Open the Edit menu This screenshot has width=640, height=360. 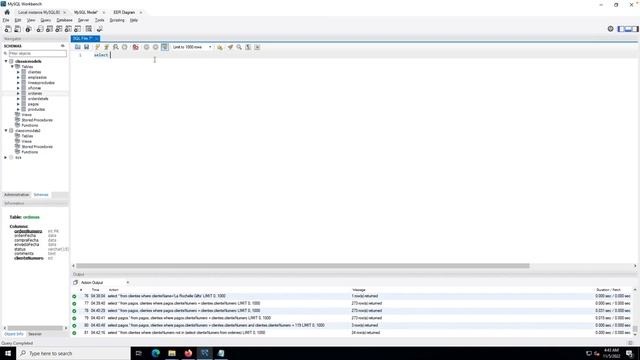(x=18, y=20)
